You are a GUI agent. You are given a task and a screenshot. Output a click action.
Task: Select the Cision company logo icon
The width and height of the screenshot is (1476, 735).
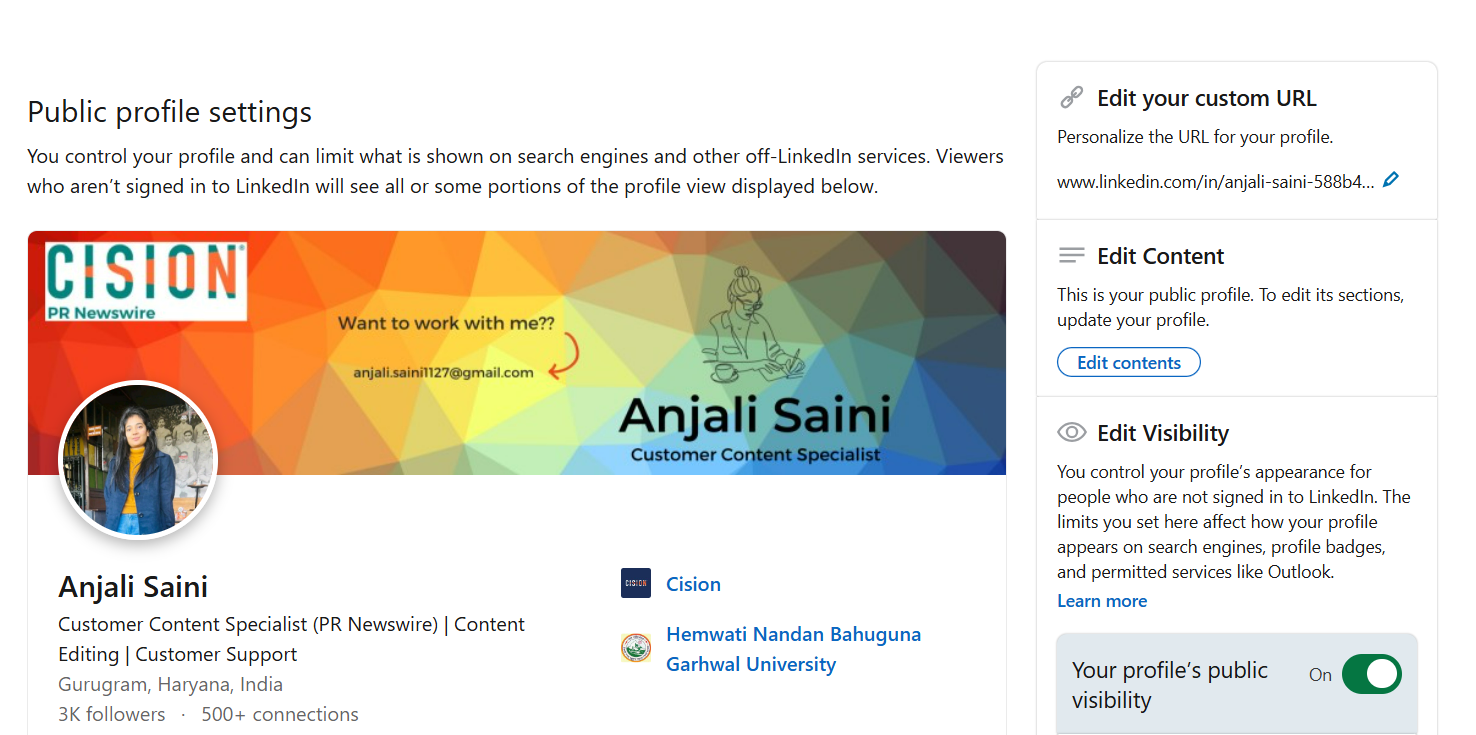pos(635,583)
